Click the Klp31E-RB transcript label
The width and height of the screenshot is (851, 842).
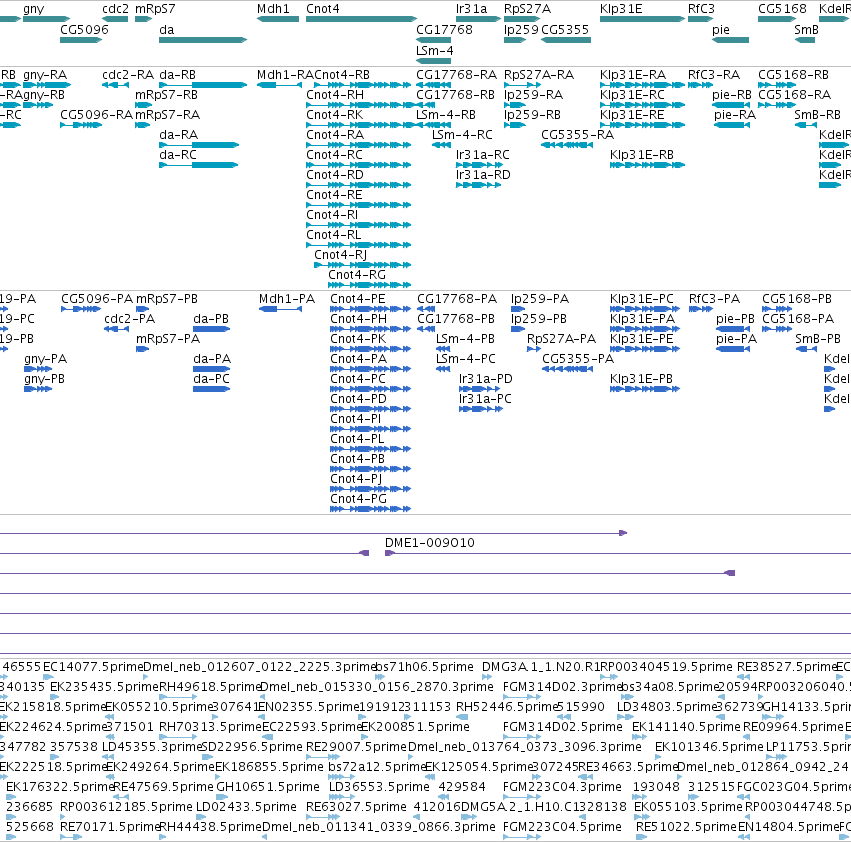click(x=642, y=155)
